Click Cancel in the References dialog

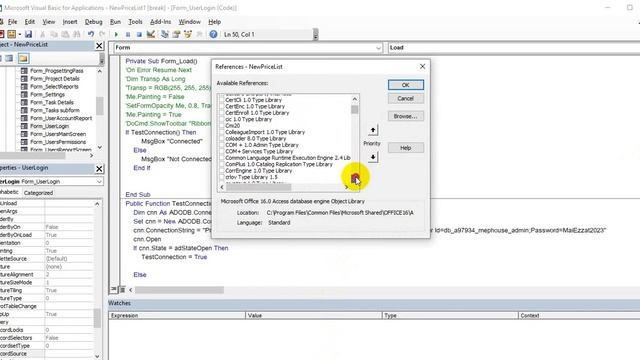click(x=405, y=99)
